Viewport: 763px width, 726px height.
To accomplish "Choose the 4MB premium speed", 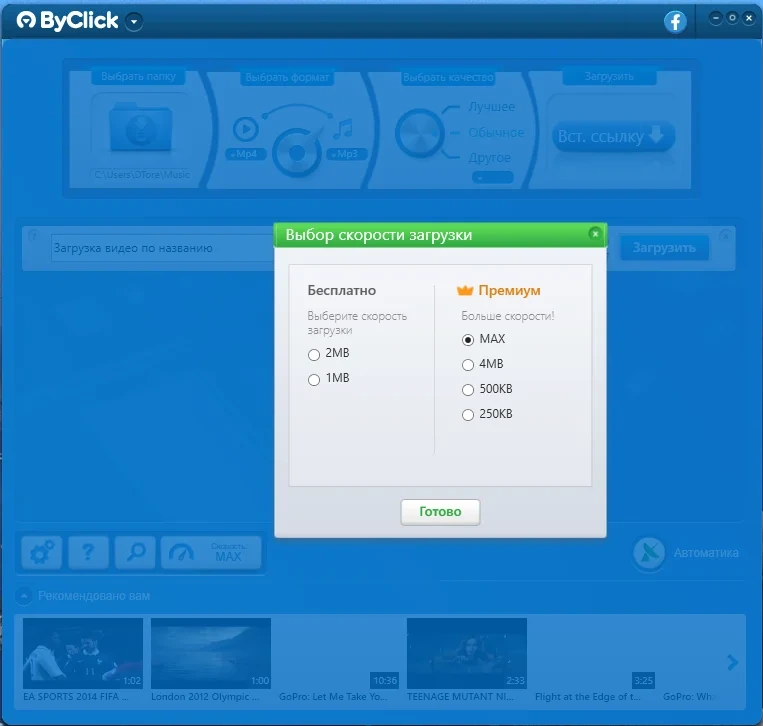I will [x=468, y=364].
